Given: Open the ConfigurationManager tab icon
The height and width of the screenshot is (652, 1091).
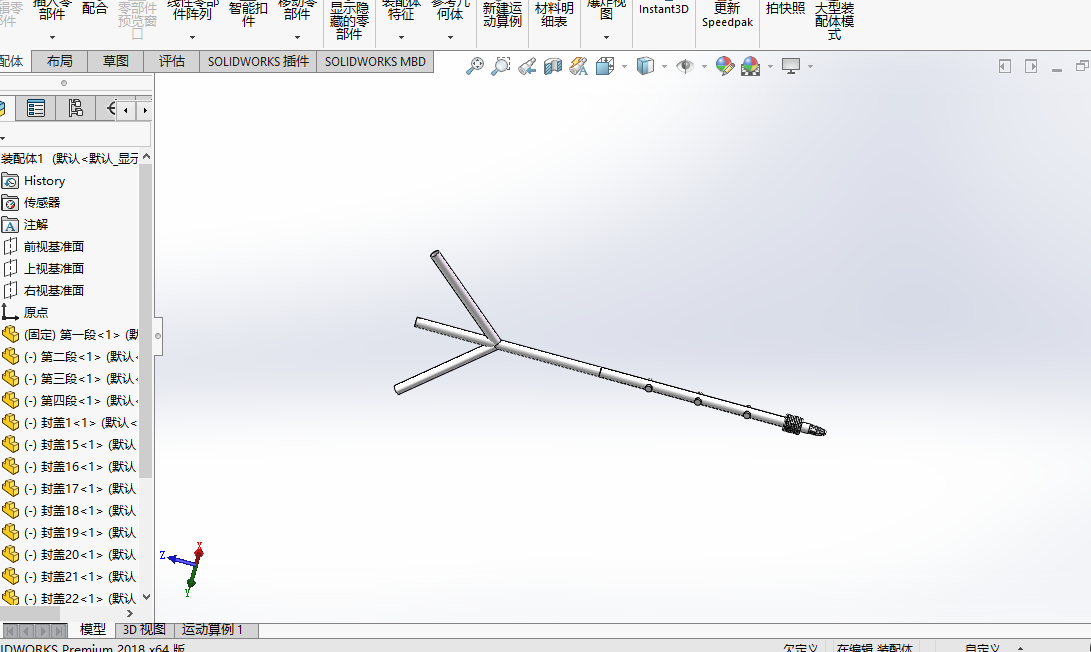Looking at the screenshot, I should (75, 109).
